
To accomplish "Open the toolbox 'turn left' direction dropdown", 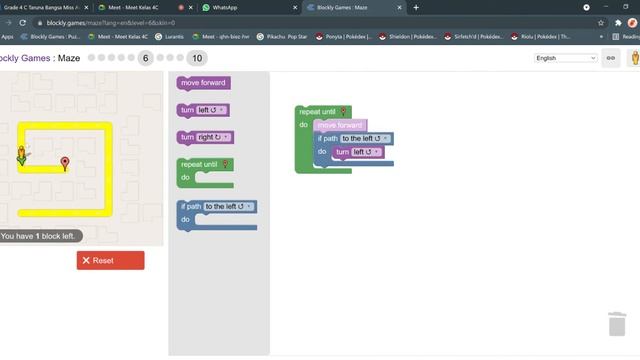I will point(211,110).
